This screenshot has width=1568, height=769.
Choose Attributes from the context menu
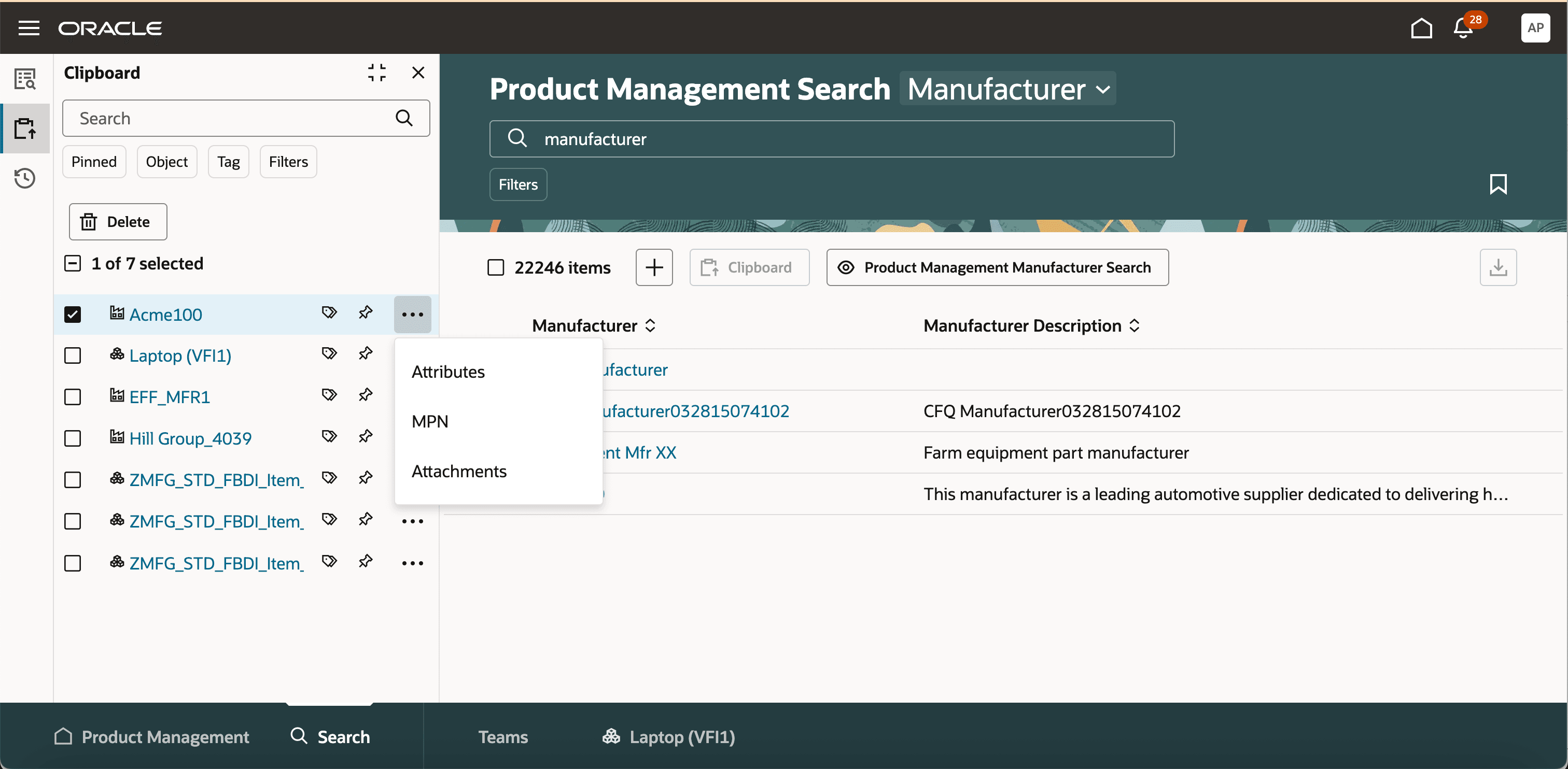pyautogui.click(x=448, y=372)
